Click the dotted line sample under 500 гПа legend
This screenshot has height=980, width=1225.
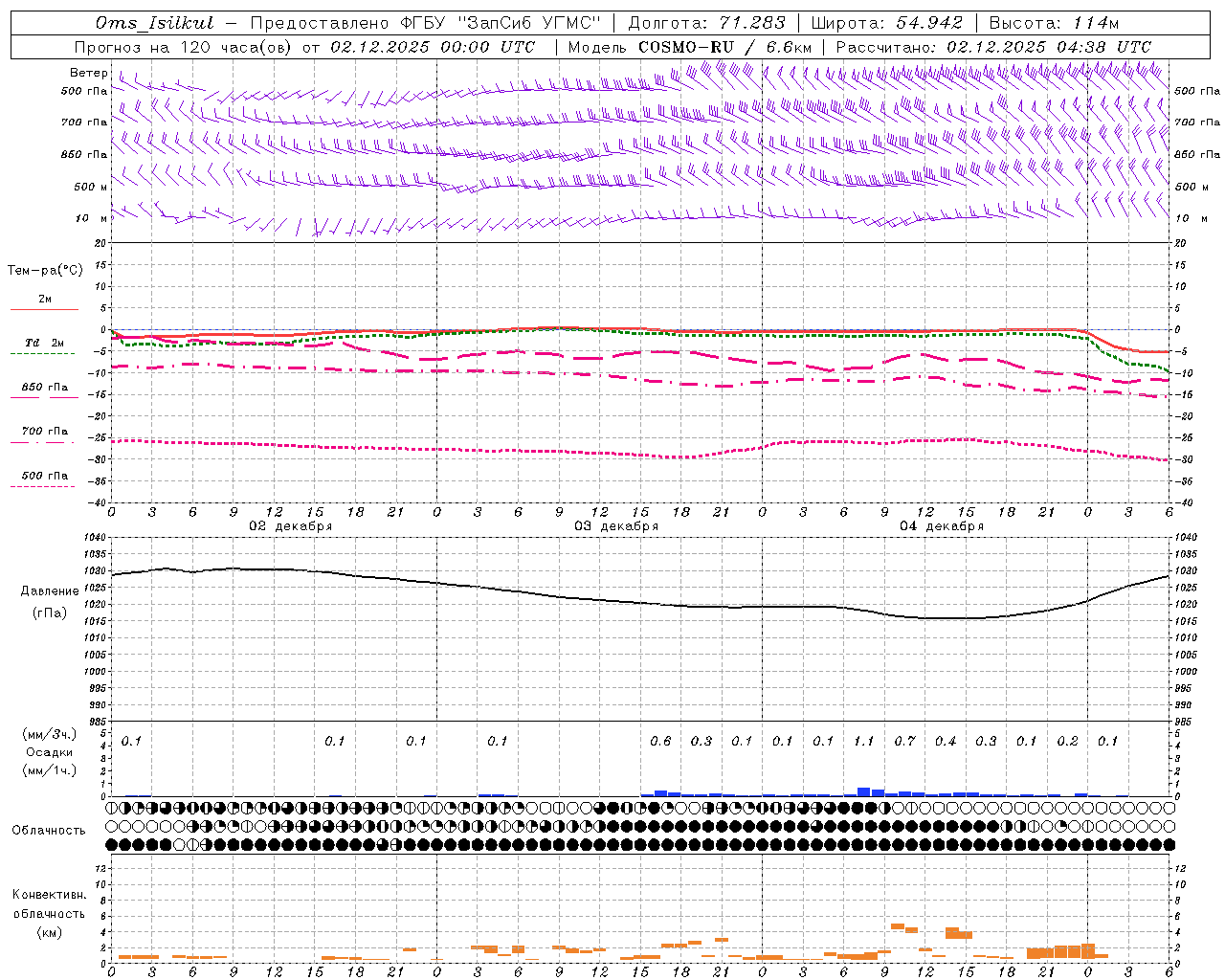43,487
